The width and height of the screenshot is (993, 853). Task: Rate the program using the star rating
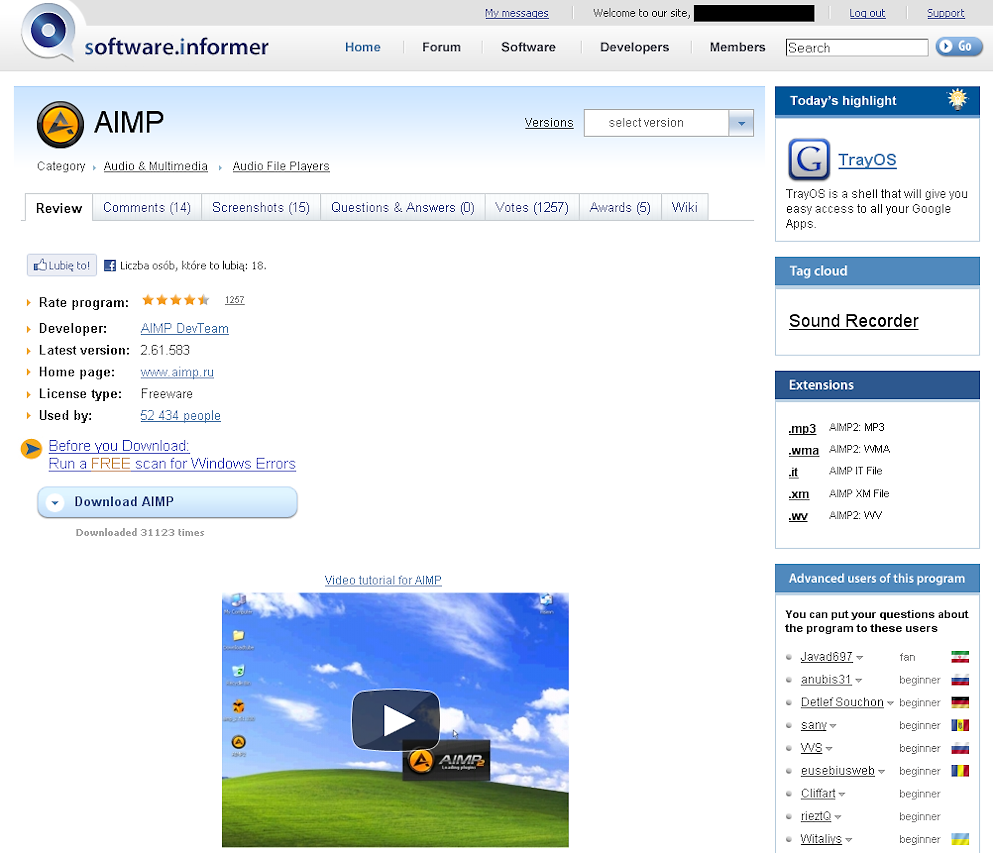coord(175,300)
